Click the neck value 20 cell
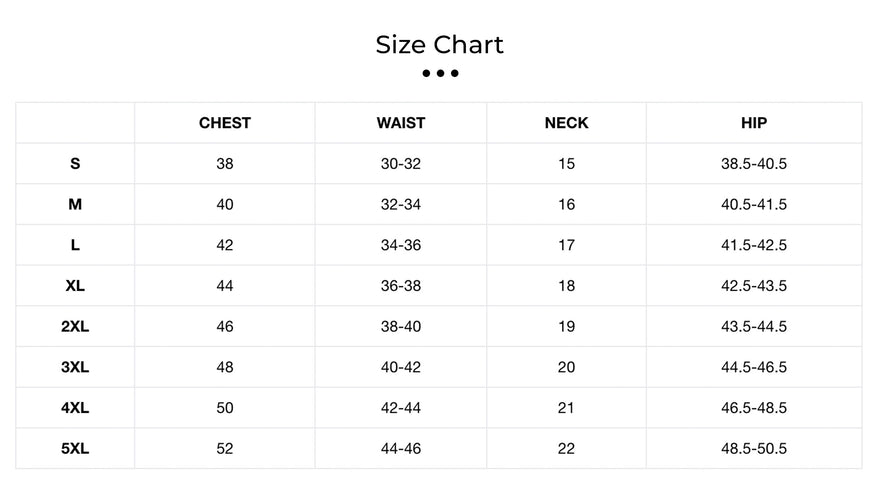The width and height of the screenshot is (880, 486). click(566, 367)
